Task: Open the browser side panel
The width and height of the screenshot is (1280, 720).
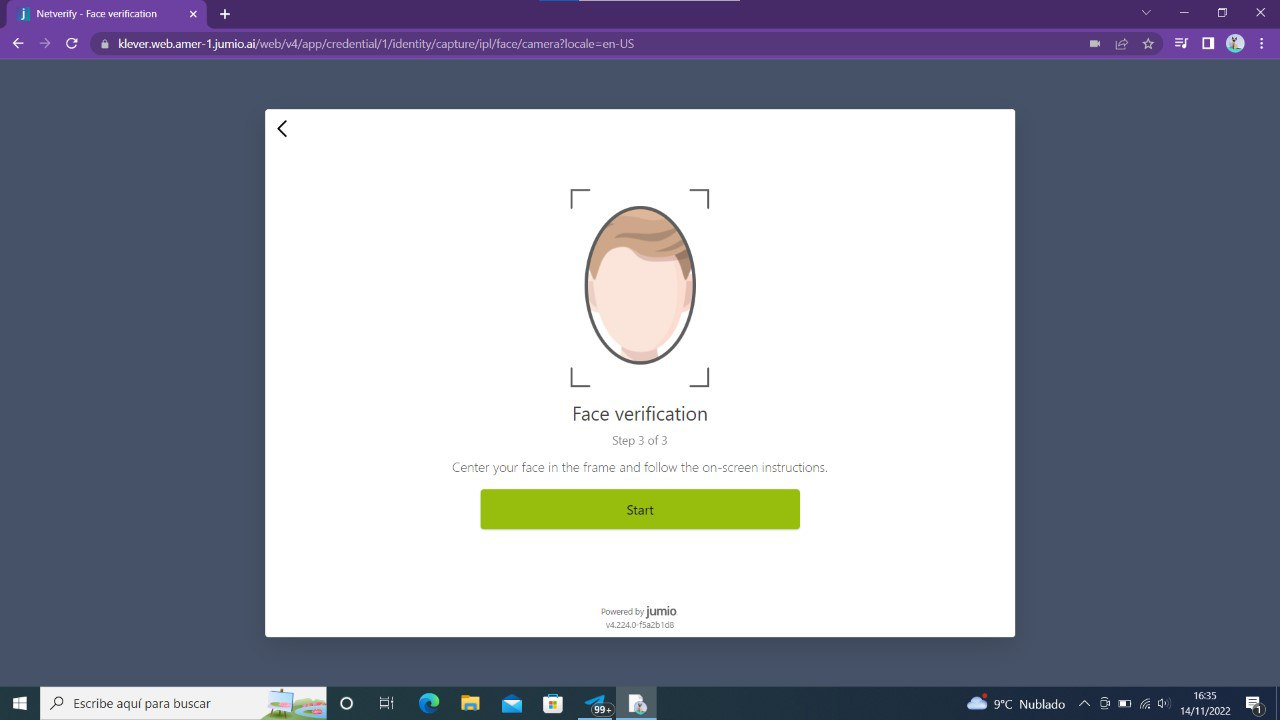Action: pos(1208,43)
